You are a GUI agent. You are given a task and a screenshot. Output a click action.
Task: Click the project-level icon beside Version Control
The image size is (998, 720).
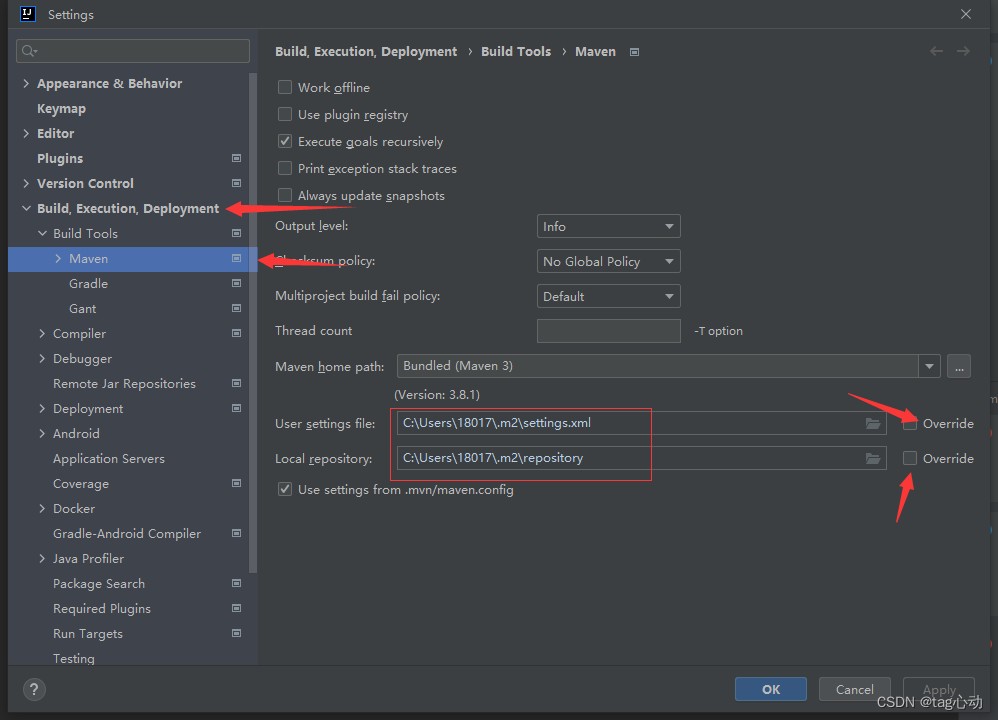tap(236, 183)
